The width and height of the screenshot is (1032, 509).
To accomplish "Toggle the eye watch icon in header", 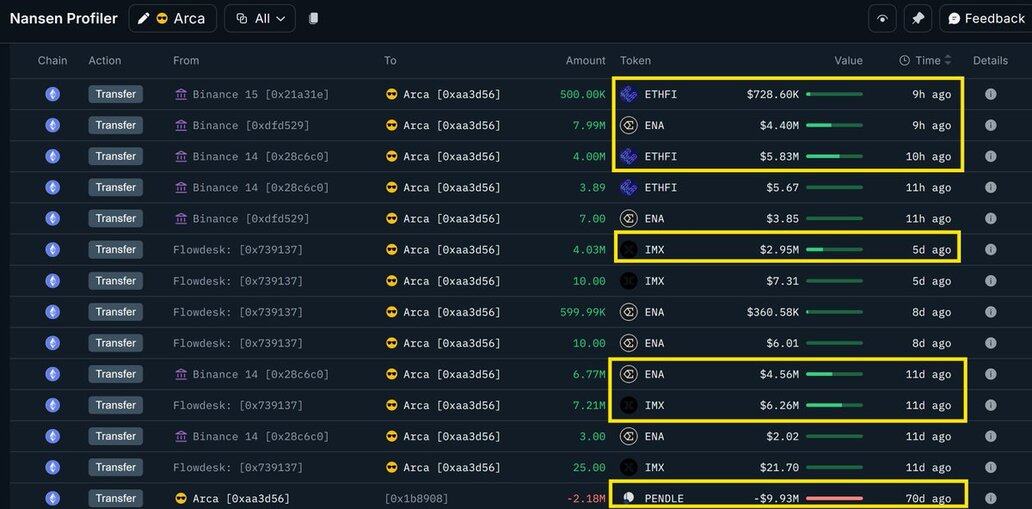I will coord(881,19).
